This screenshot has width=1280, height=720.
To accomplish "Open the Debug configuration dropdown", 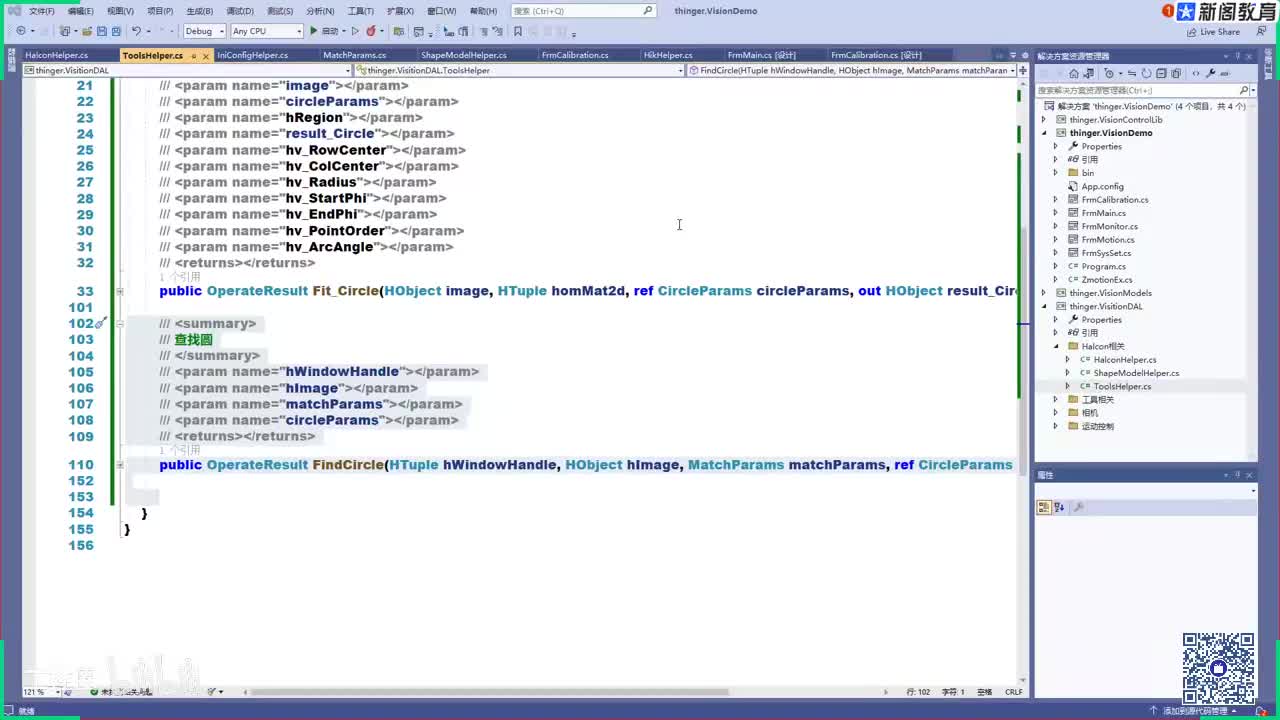I will [x=222, y=31].
